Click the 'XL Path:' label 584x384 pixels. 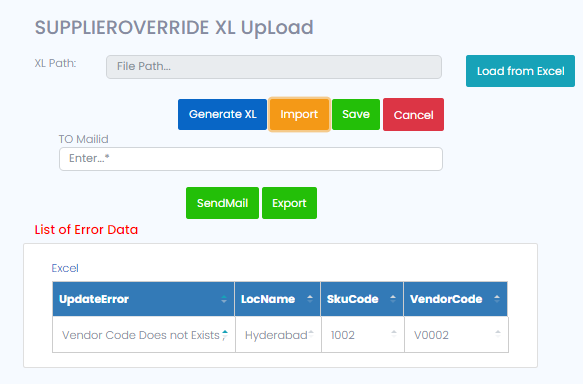click(x=55, y=63)
